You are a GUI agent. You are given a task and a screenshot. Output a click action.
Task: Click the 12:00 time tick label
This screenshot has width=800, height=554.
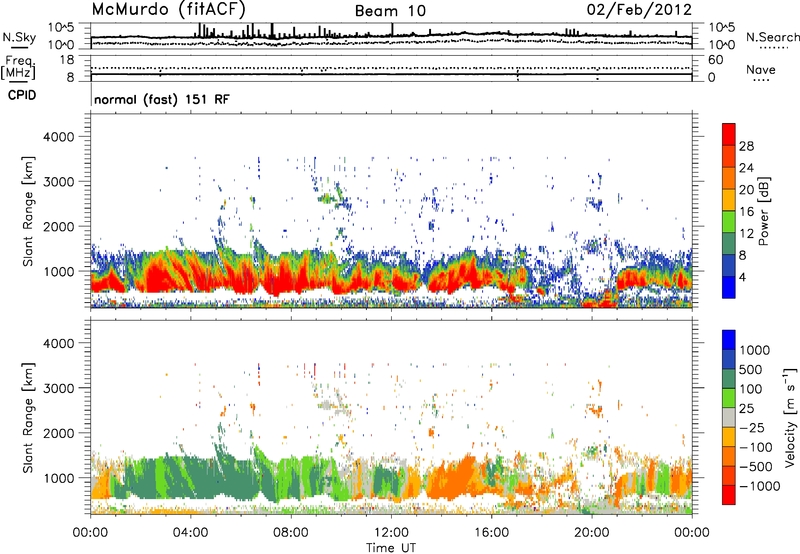(x=391, y=533)
